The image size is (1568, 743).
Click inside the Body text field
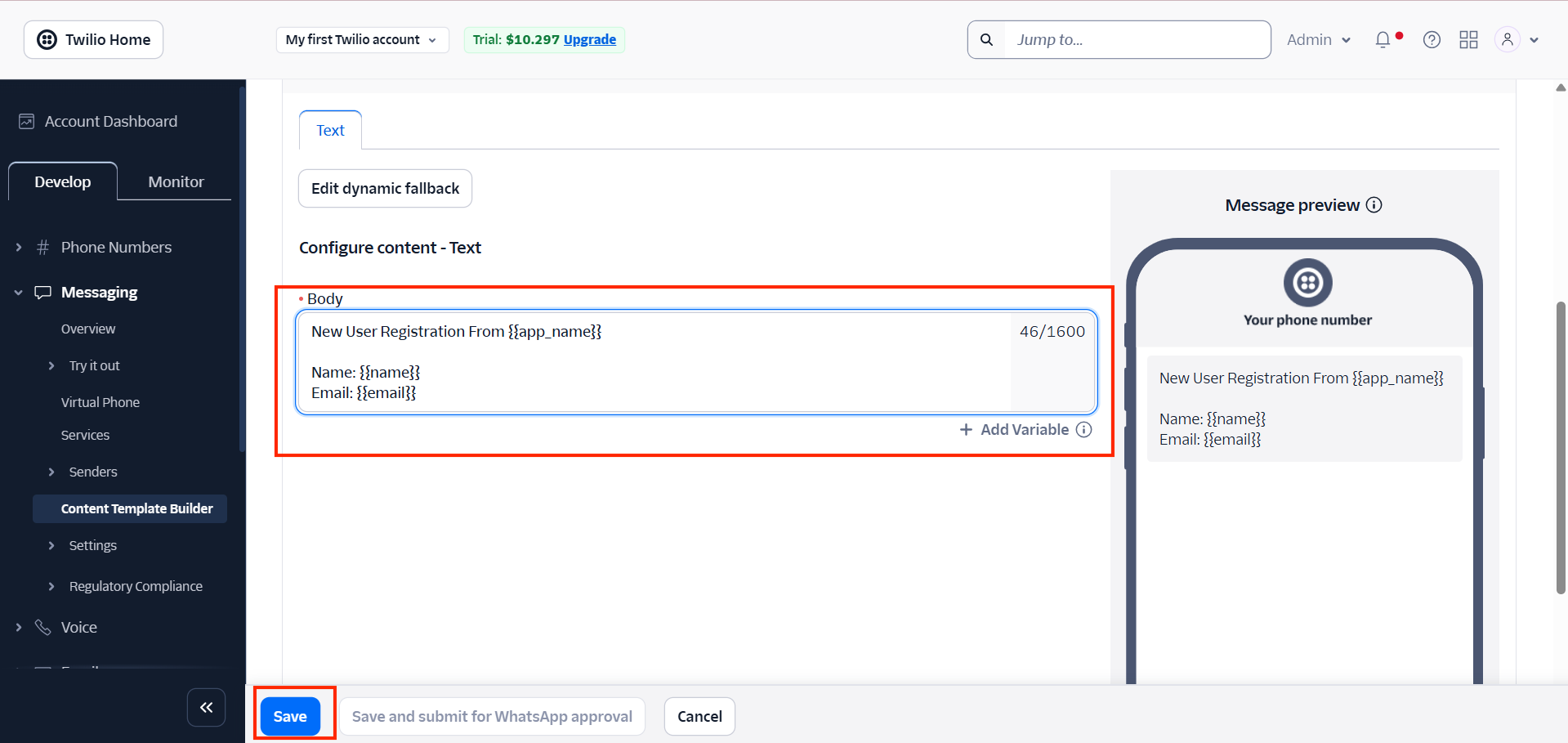point(654,362)
